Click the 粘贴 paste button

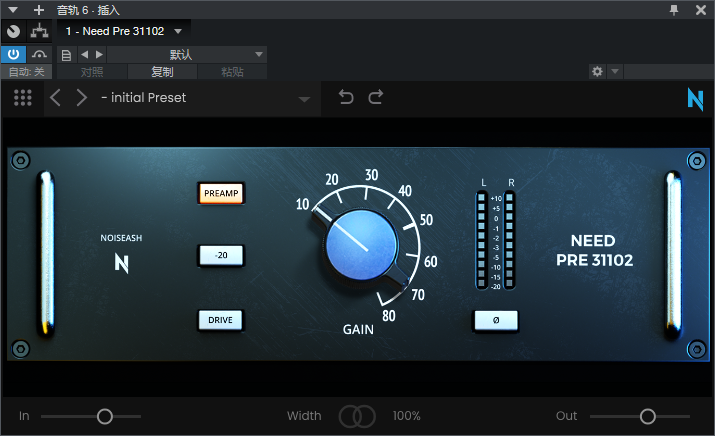click(x=232, y=72)
